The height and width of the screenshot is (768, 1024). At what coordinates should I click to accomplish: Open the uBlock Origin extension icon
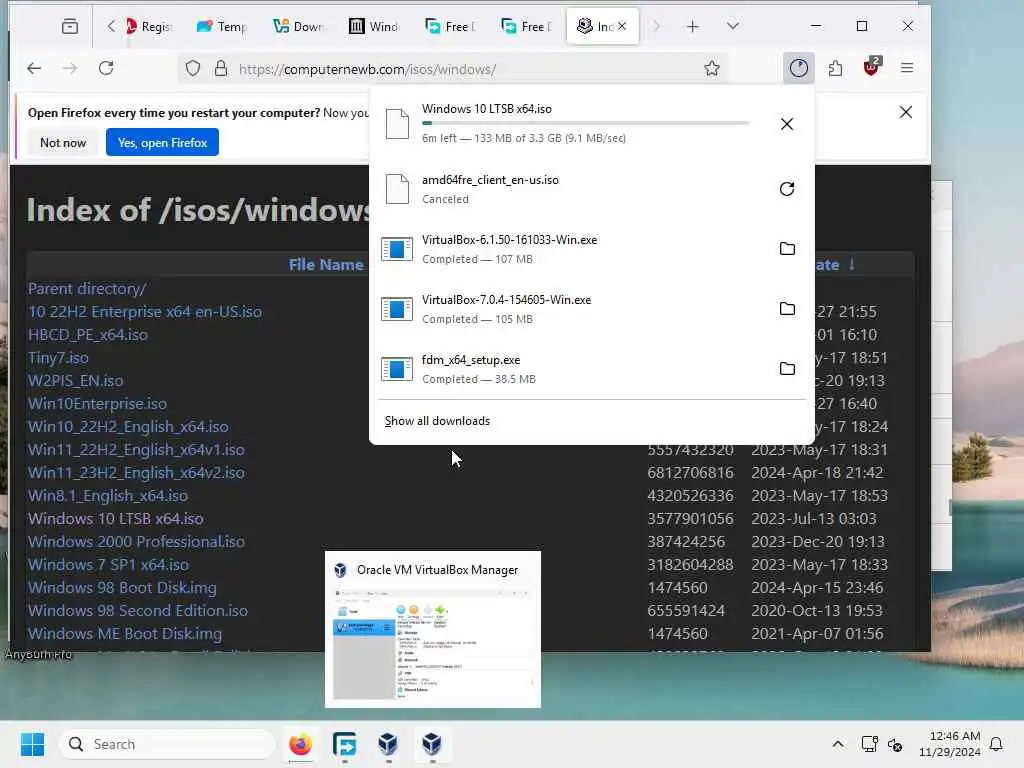pos(872,67)
